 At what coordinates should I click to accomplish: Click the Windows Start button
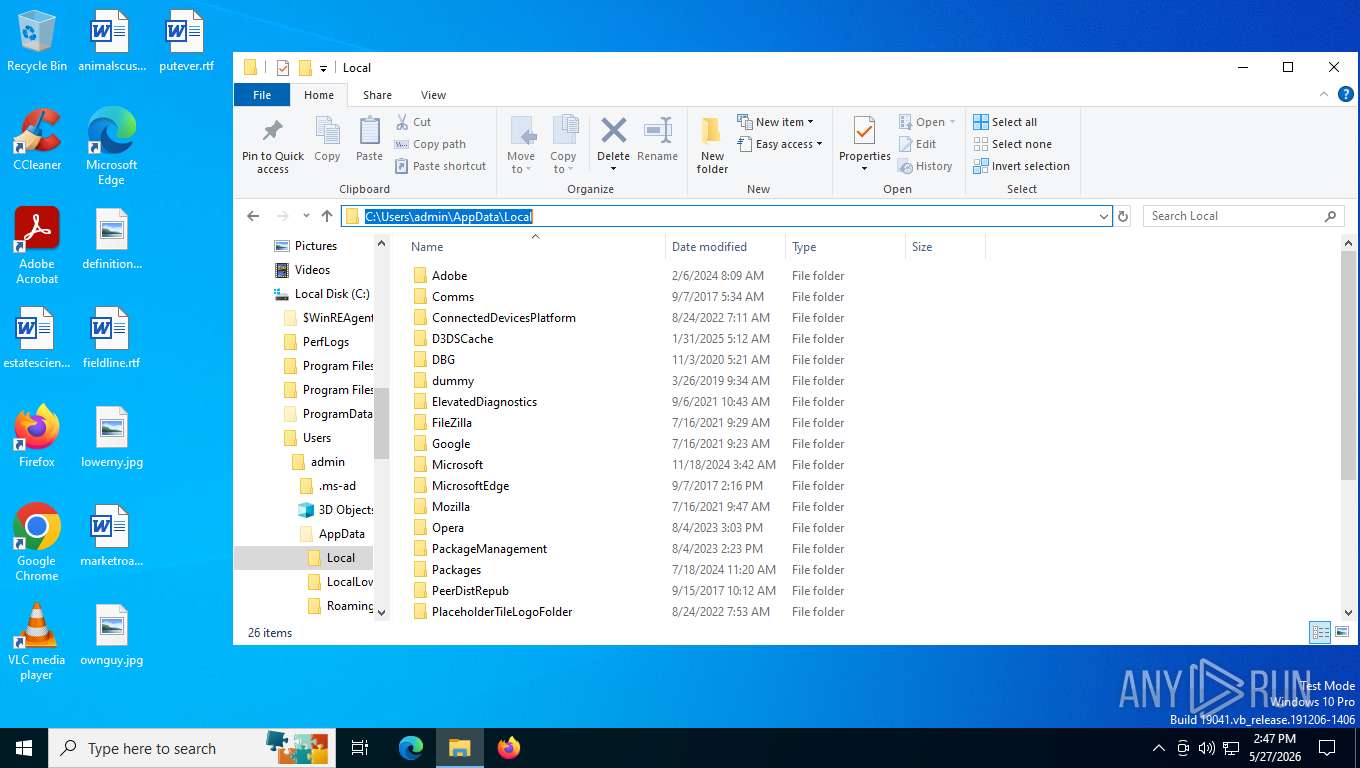24,748
